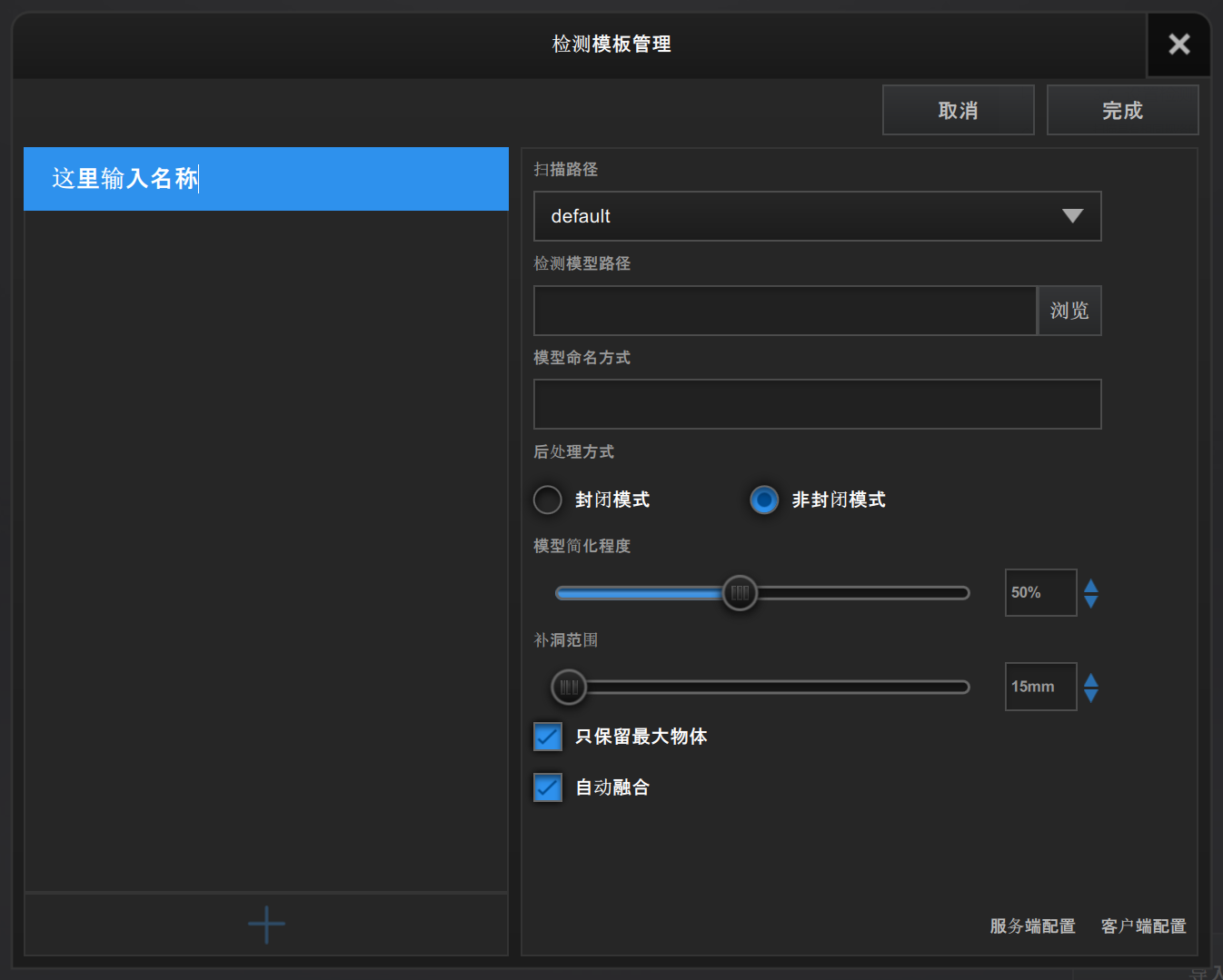Decrease 模型简化程度 with down arrow

pyautogui.click(x=1091, y=601)
